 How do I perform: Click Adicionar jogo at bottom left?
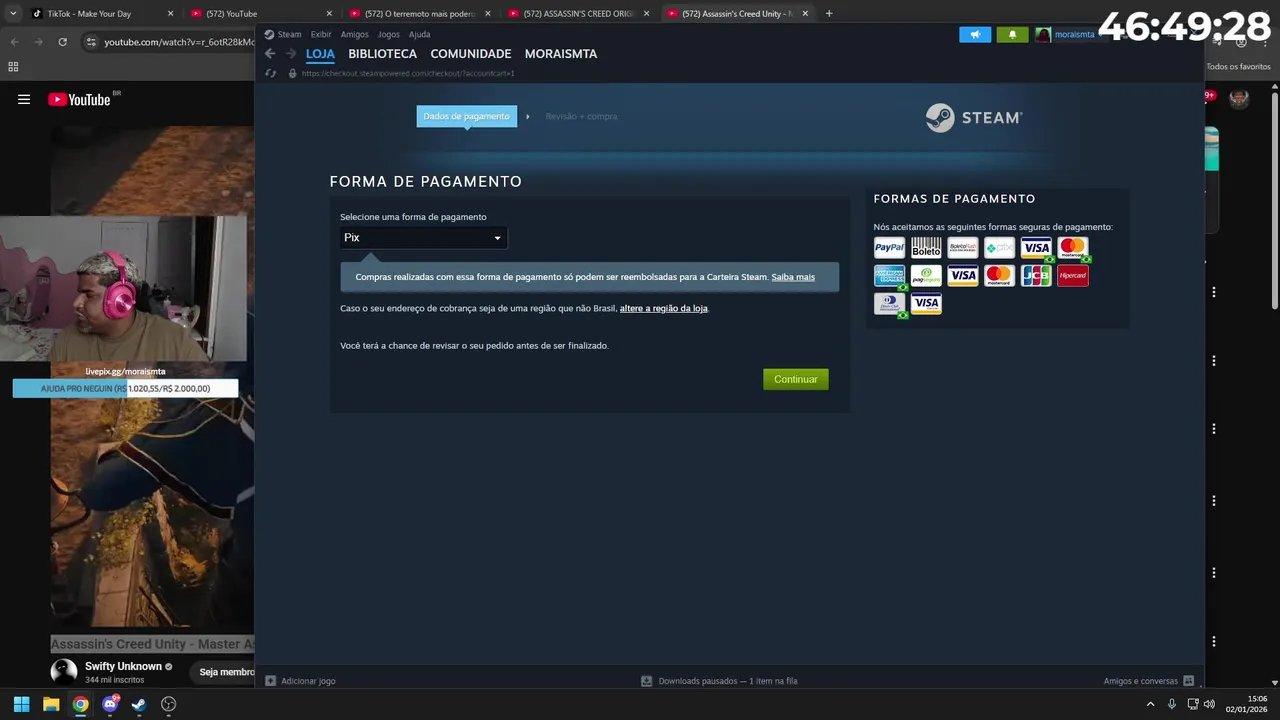(x=308, y=681)
